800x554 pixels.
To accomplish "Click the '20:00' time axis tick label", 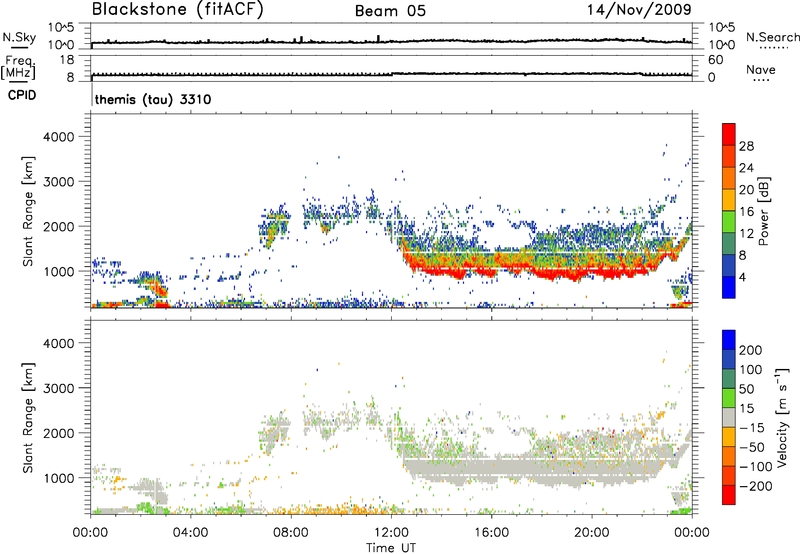I will (x=592, y=533).
